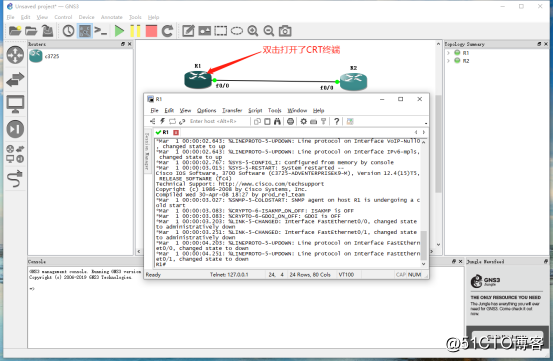The image size is (554, 362).
Task: Open GNS3 Control menu
Action: (63, 17)
